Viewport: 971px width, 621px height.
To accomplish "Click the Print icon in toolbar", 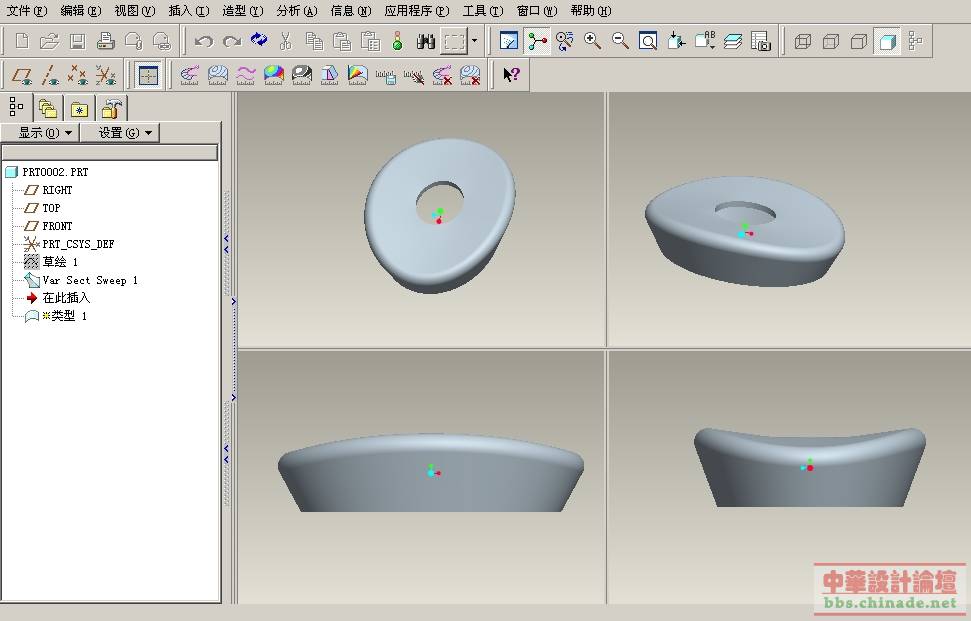I will [x=105, y=41].
